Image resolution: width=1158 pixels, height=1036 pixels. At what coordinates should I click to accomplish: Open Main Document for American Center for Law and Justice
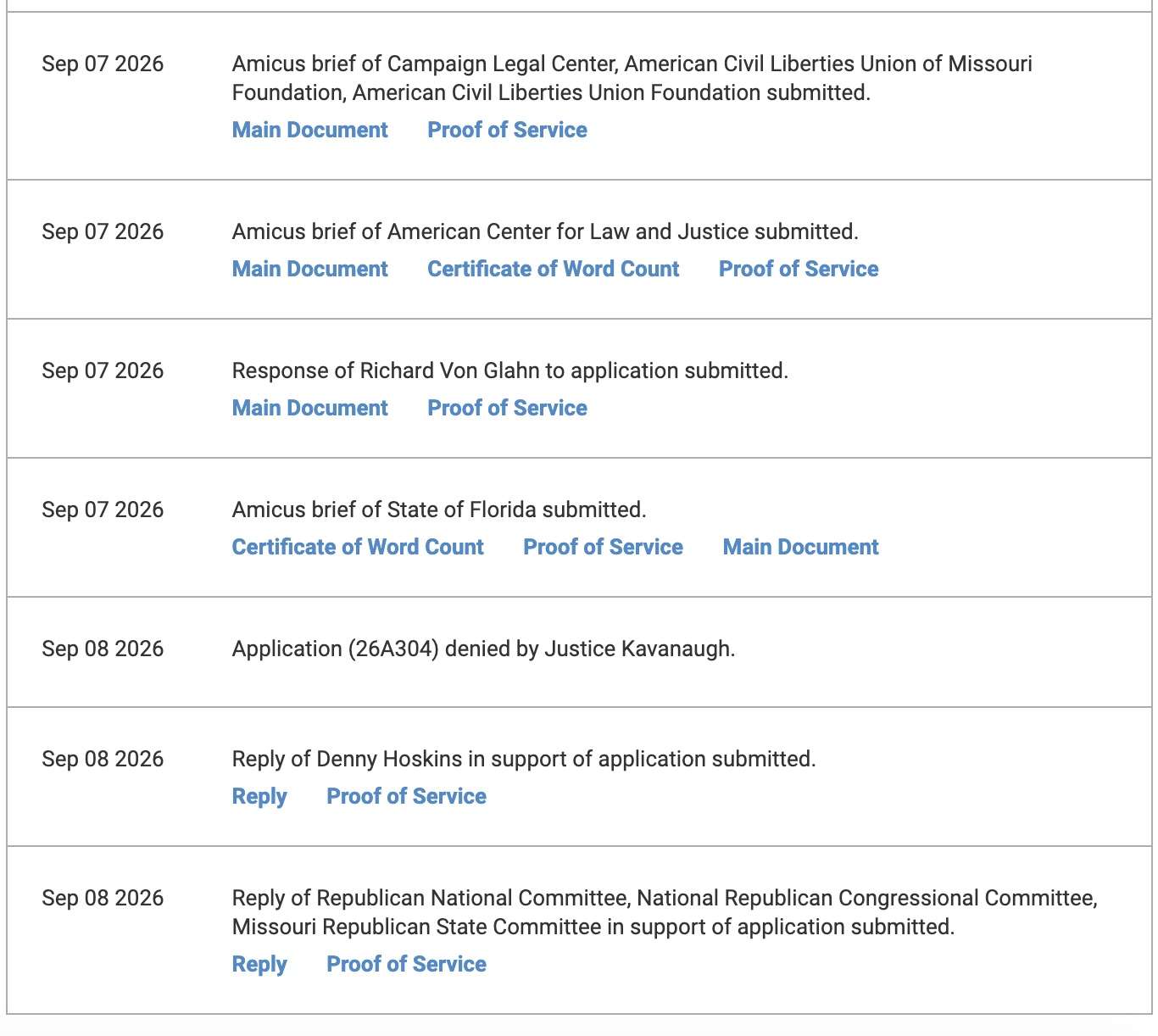coord(309,269)
